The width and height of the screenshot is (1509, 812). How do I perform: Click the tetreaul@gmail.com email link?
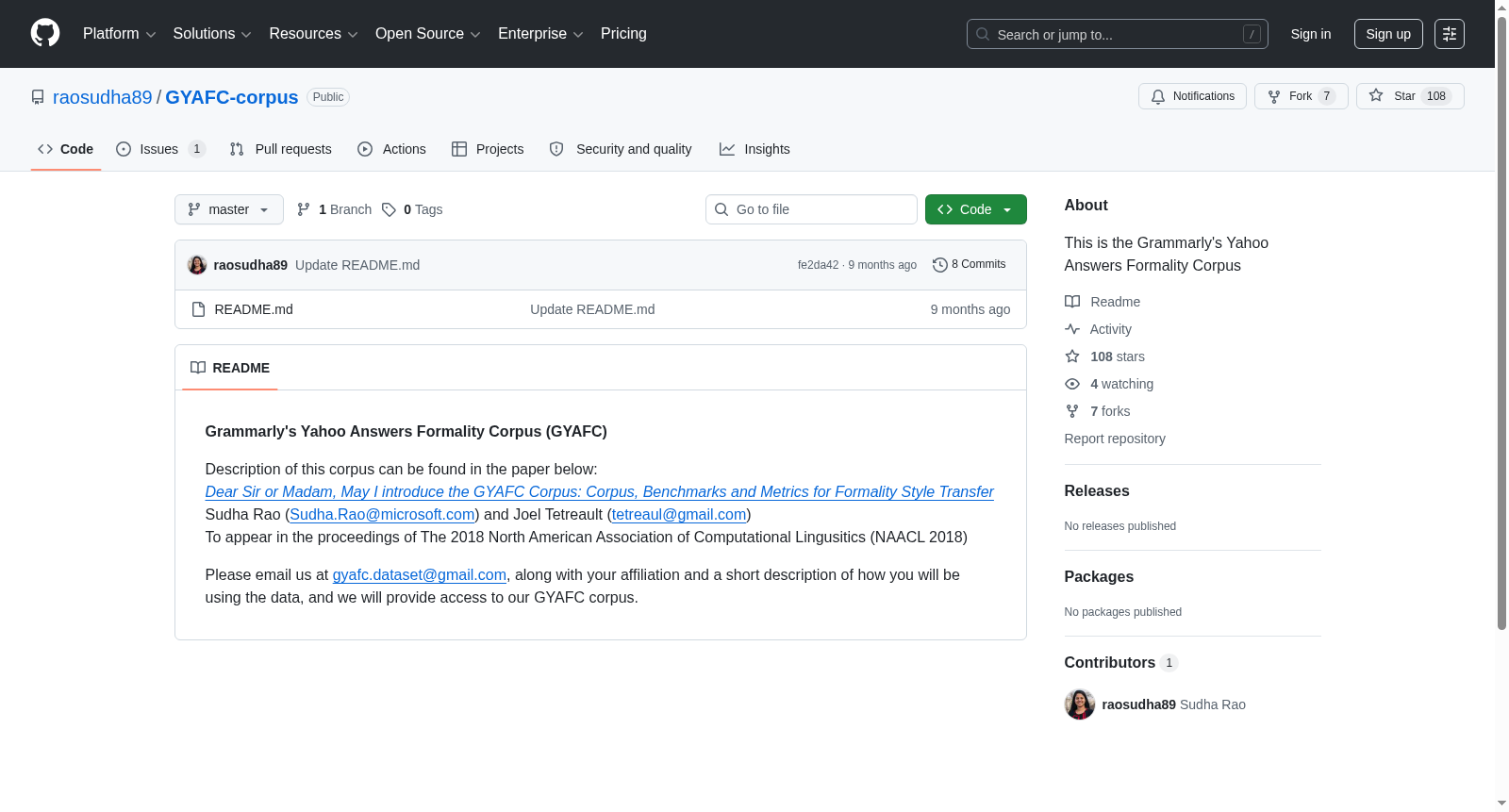click(679, 515)
